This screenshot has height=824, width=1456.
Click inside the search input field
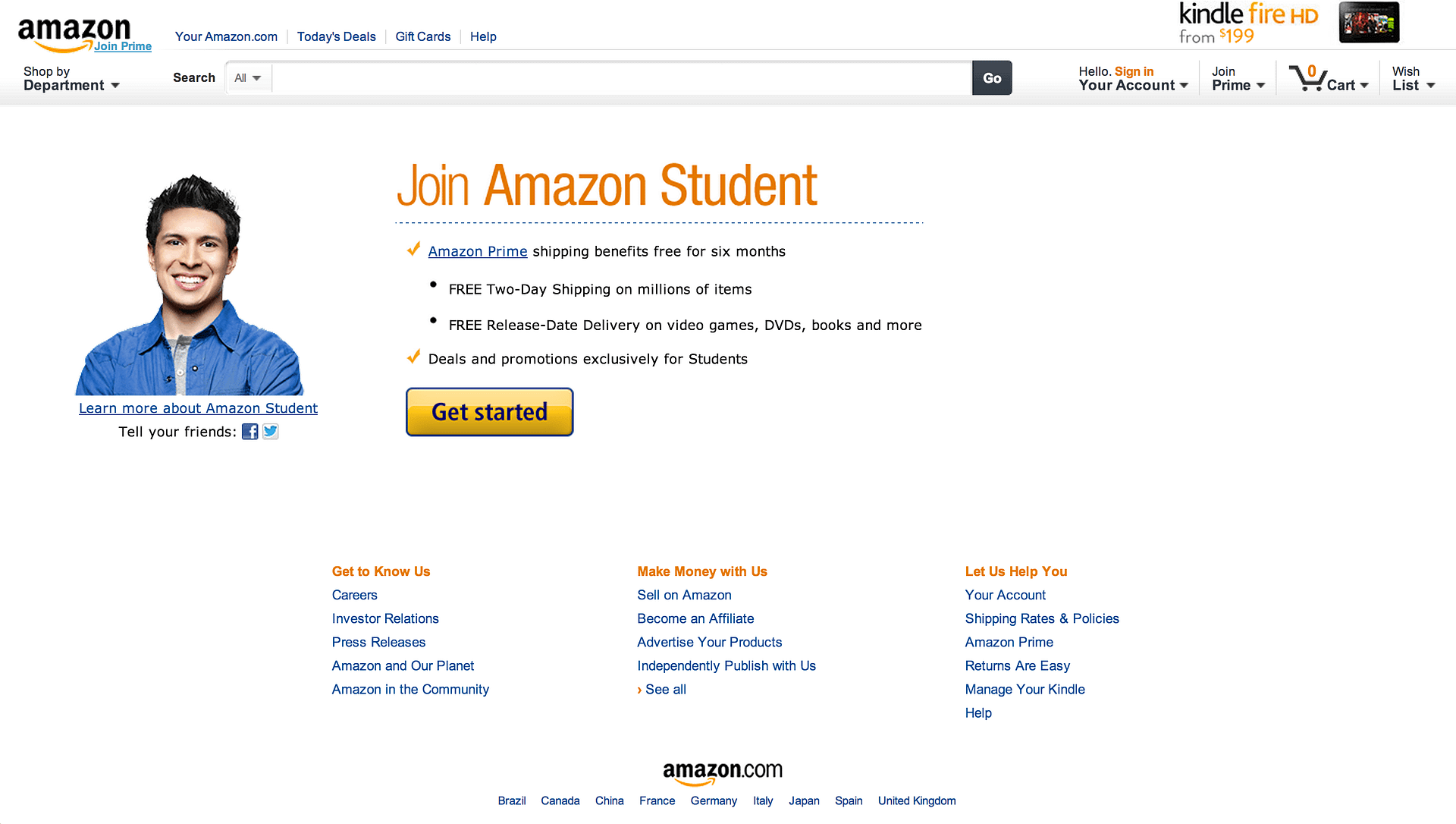point(607,77)
